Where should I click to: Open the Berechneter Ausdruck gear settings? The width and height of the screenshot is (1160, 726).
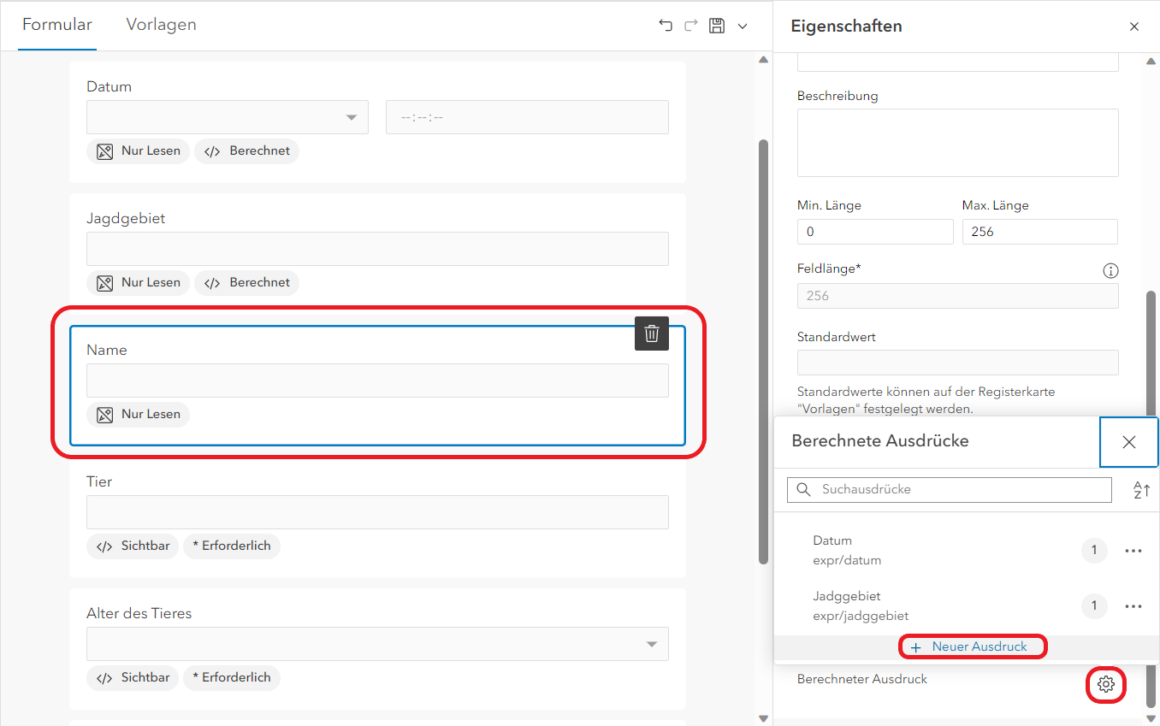[x=1106, y=684]
